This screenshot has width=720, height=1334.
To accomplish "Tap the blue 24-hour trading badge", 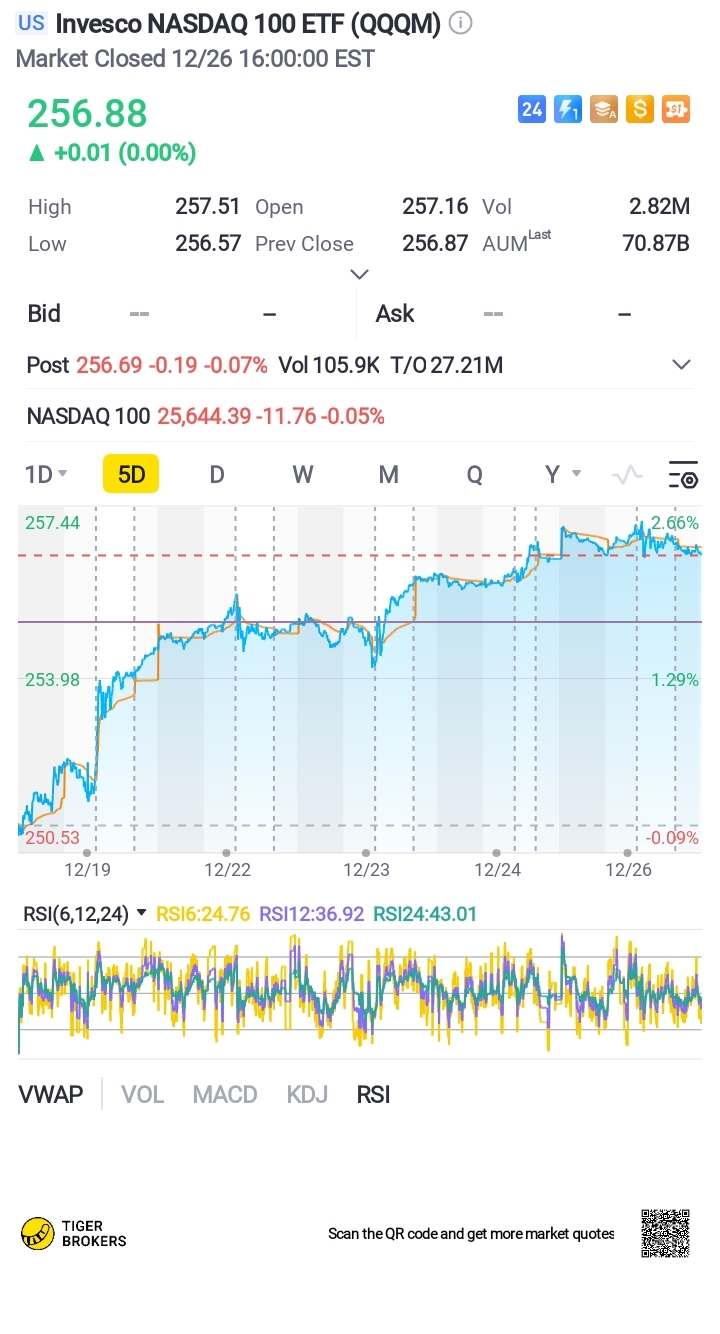I will 532,109.
